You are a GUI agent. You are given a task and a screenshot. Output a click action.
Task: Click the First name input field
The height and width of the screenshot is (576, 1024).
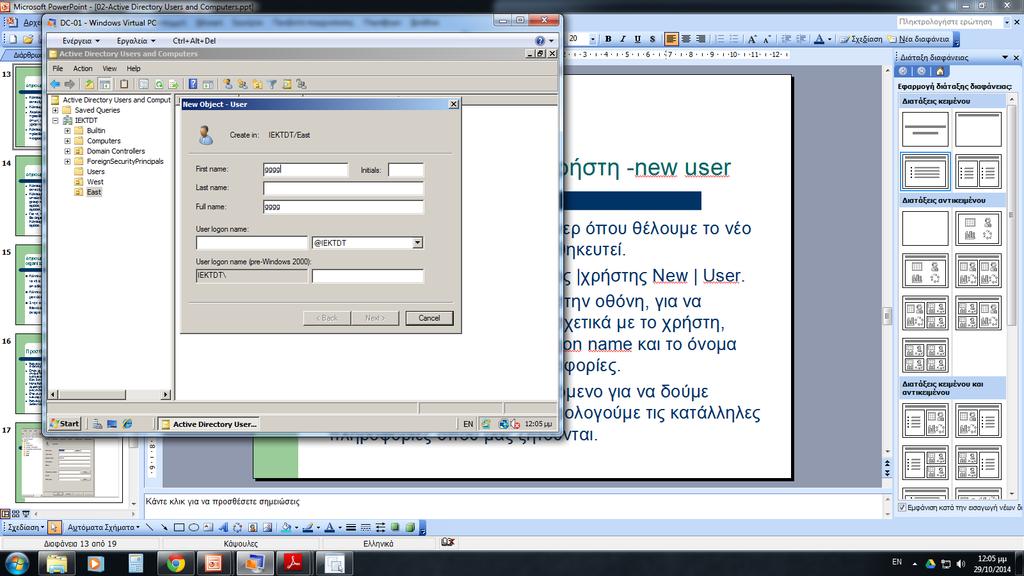305,170
